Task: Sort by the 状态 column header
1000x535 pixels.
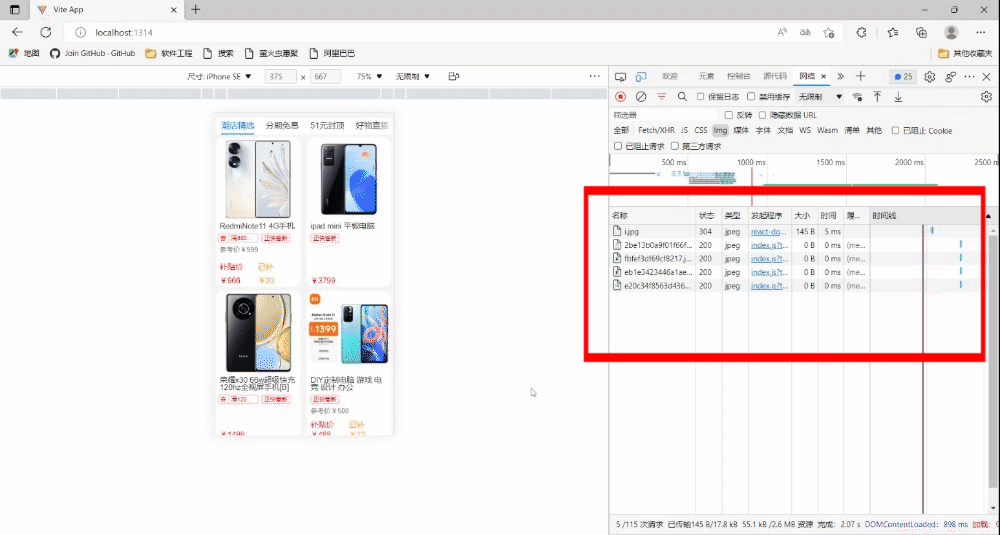Action: [707, 216]
